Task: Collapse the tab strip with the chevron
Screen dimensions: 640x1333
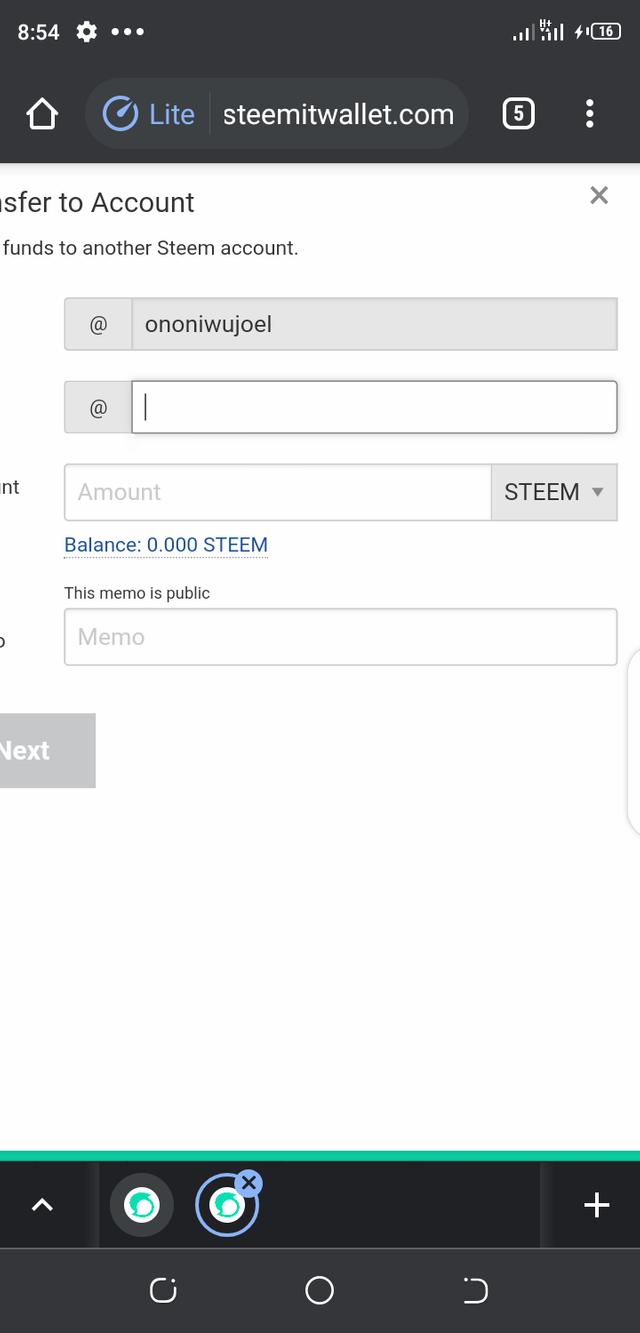Action: [42, 1204]
